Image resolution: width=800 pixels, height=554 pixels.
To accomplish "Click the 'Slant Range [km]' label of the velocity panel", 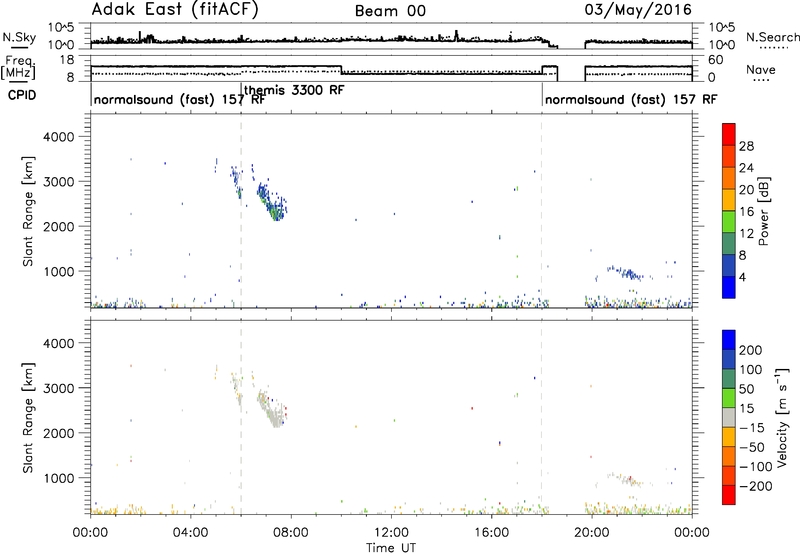I will [28, 418].
